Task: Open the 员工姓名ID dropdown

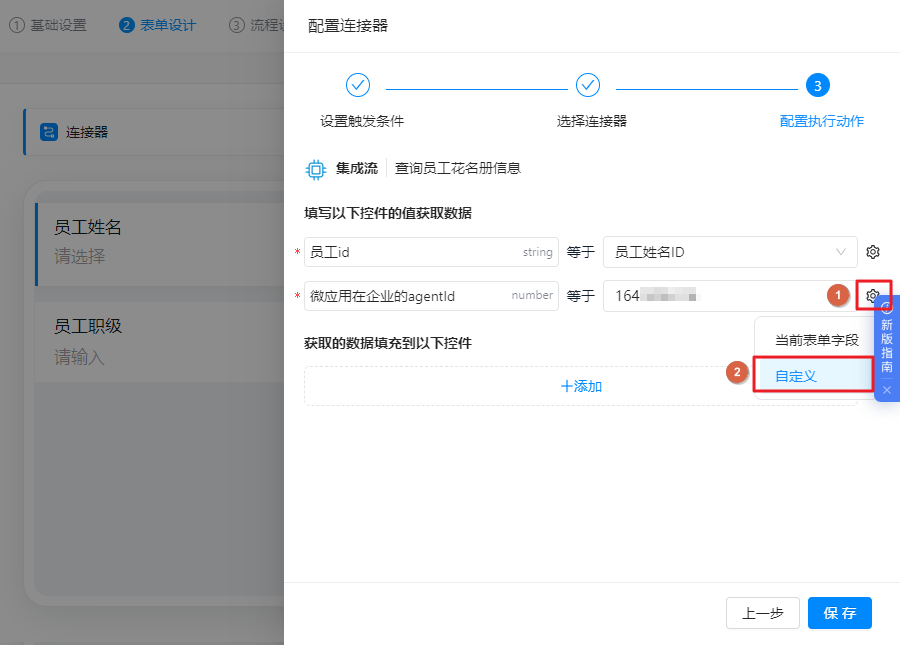Action: (730, 251)
